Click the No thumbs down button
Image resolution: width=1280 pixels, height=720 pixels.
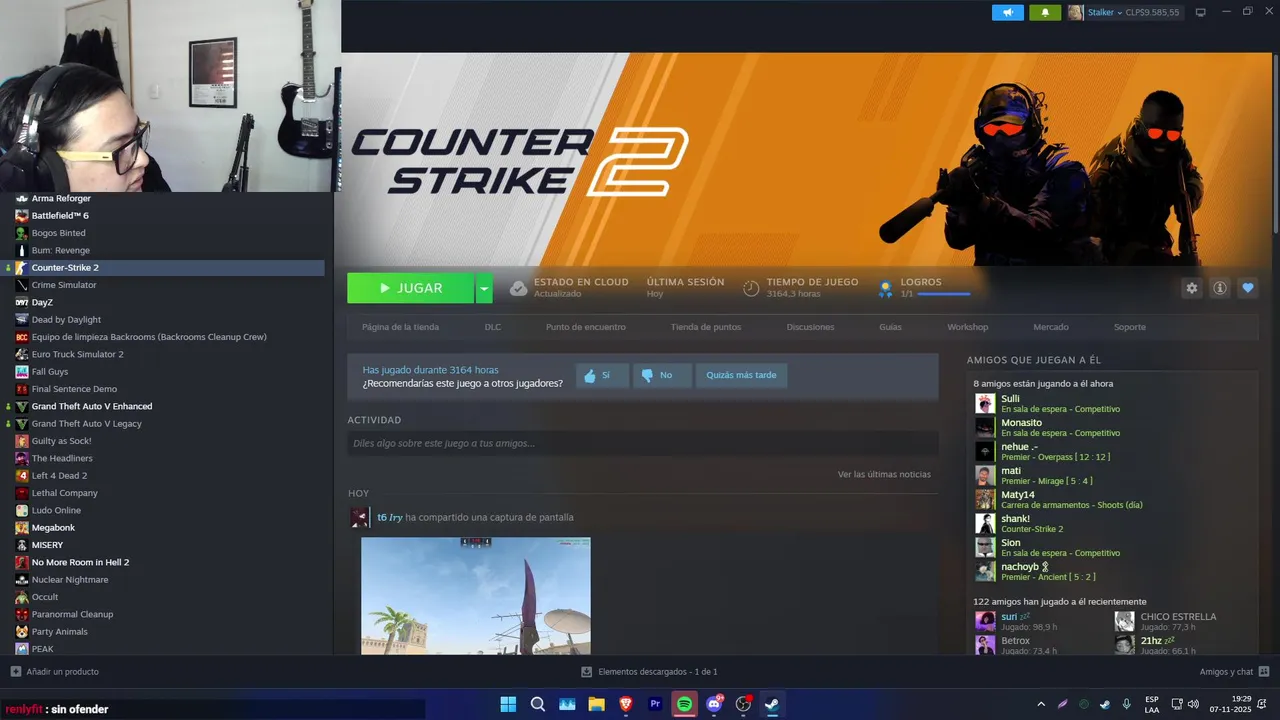point(662,376)
